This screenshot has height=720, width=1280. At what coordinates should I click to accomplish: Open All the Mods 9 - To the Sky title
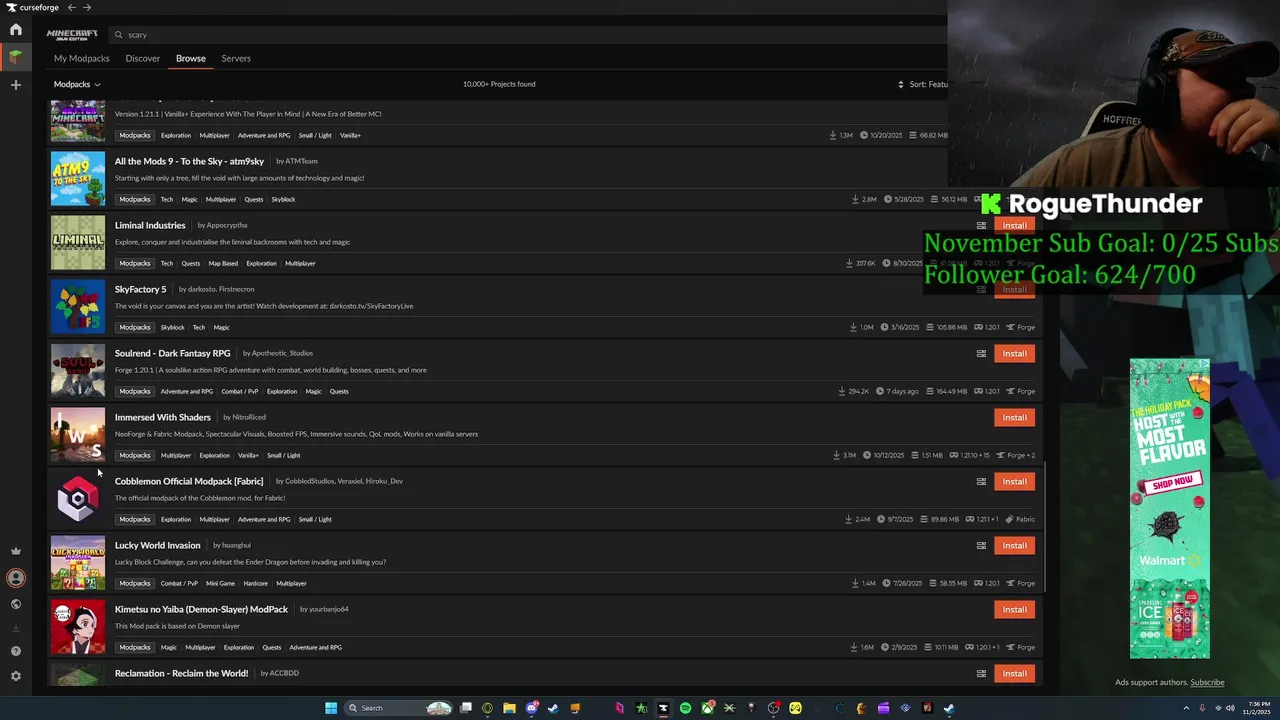click(x=189, y=161)
